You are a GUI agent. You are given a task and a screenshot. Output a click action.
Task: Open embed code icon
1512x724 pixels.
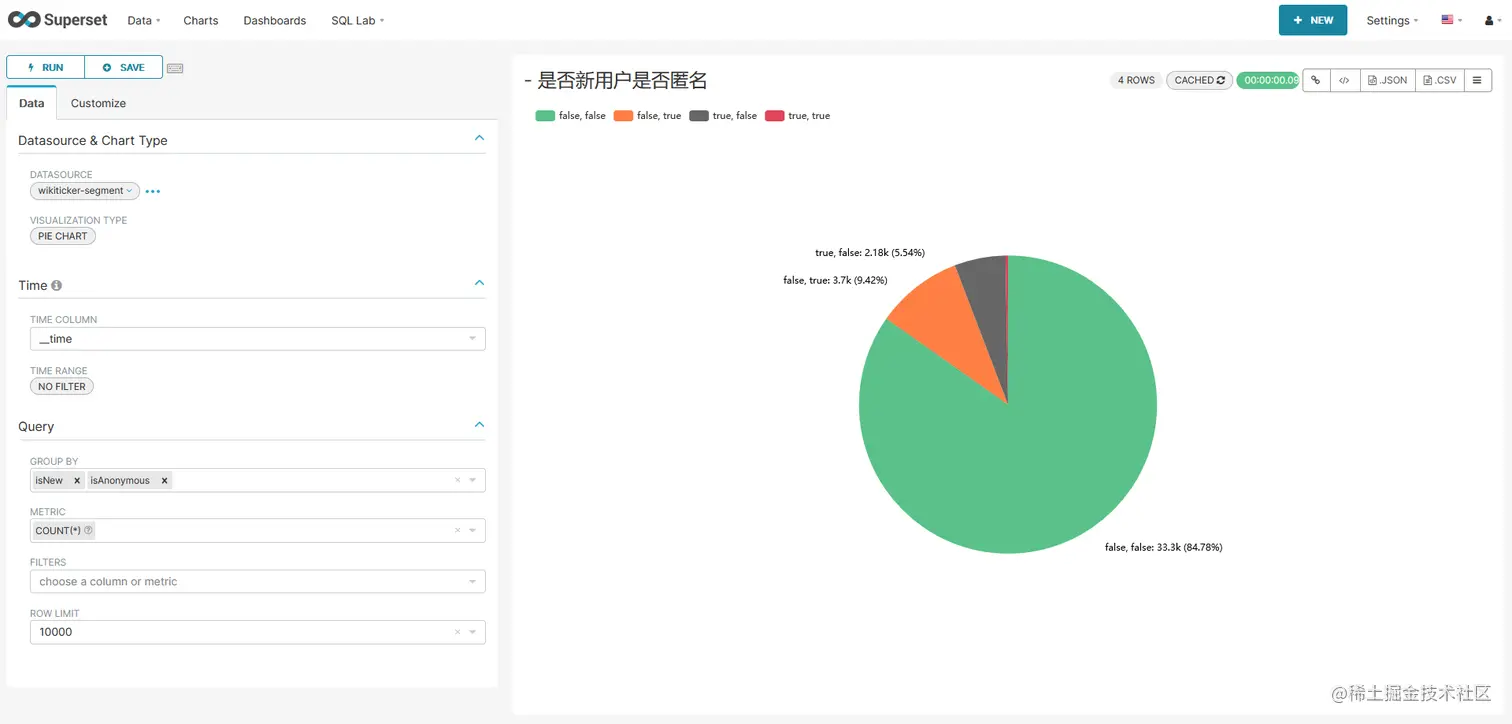tap(1345, 80)
